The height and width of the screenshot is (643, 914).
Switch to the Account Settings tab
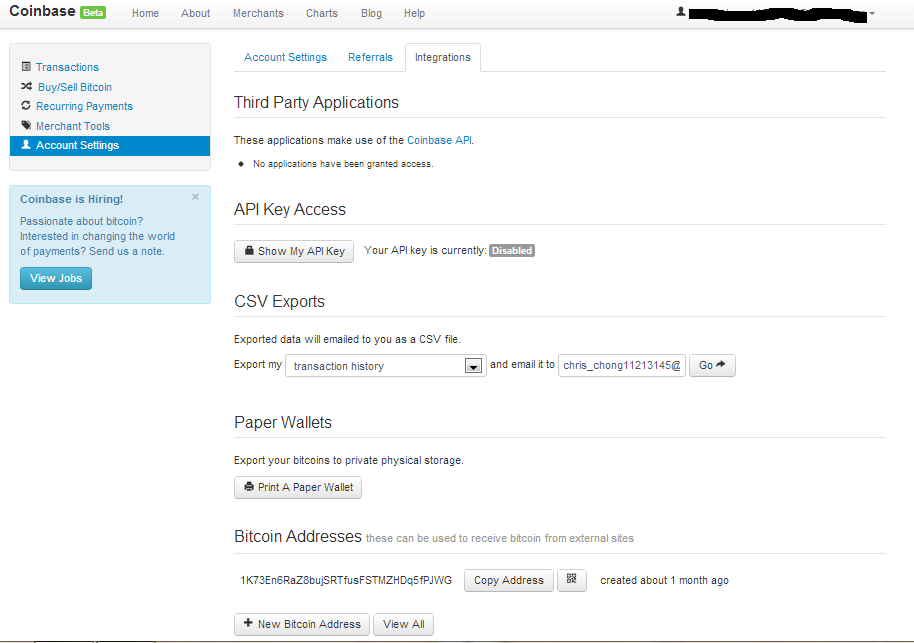tap(286, 57)
